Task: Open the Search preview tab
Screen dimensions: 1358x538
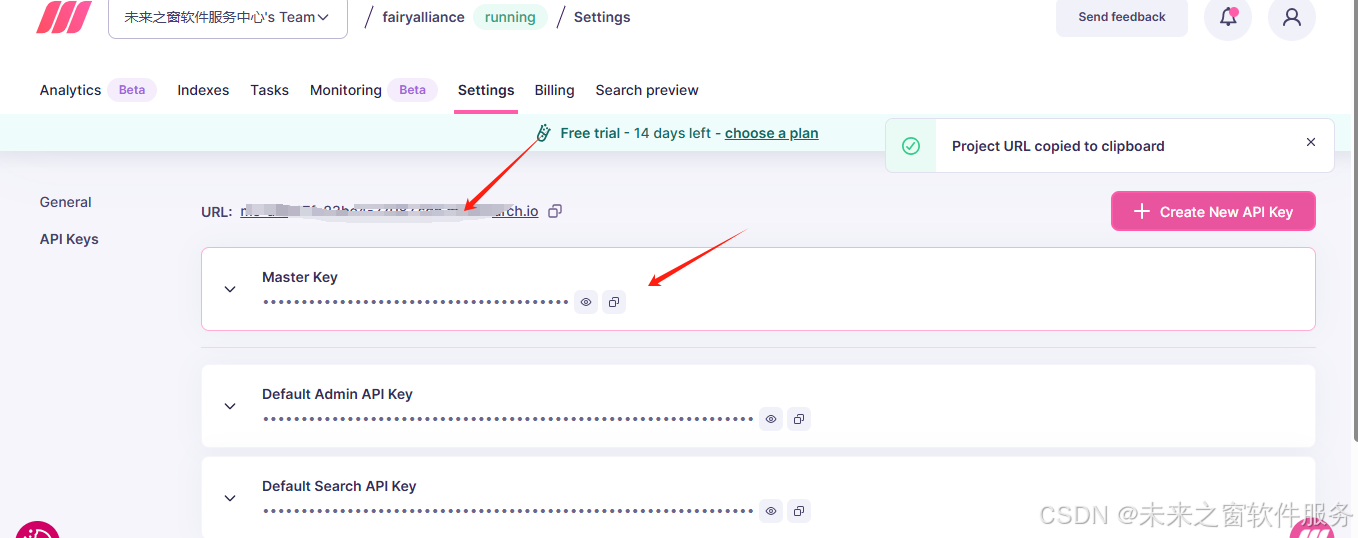Action: (647, 90)
